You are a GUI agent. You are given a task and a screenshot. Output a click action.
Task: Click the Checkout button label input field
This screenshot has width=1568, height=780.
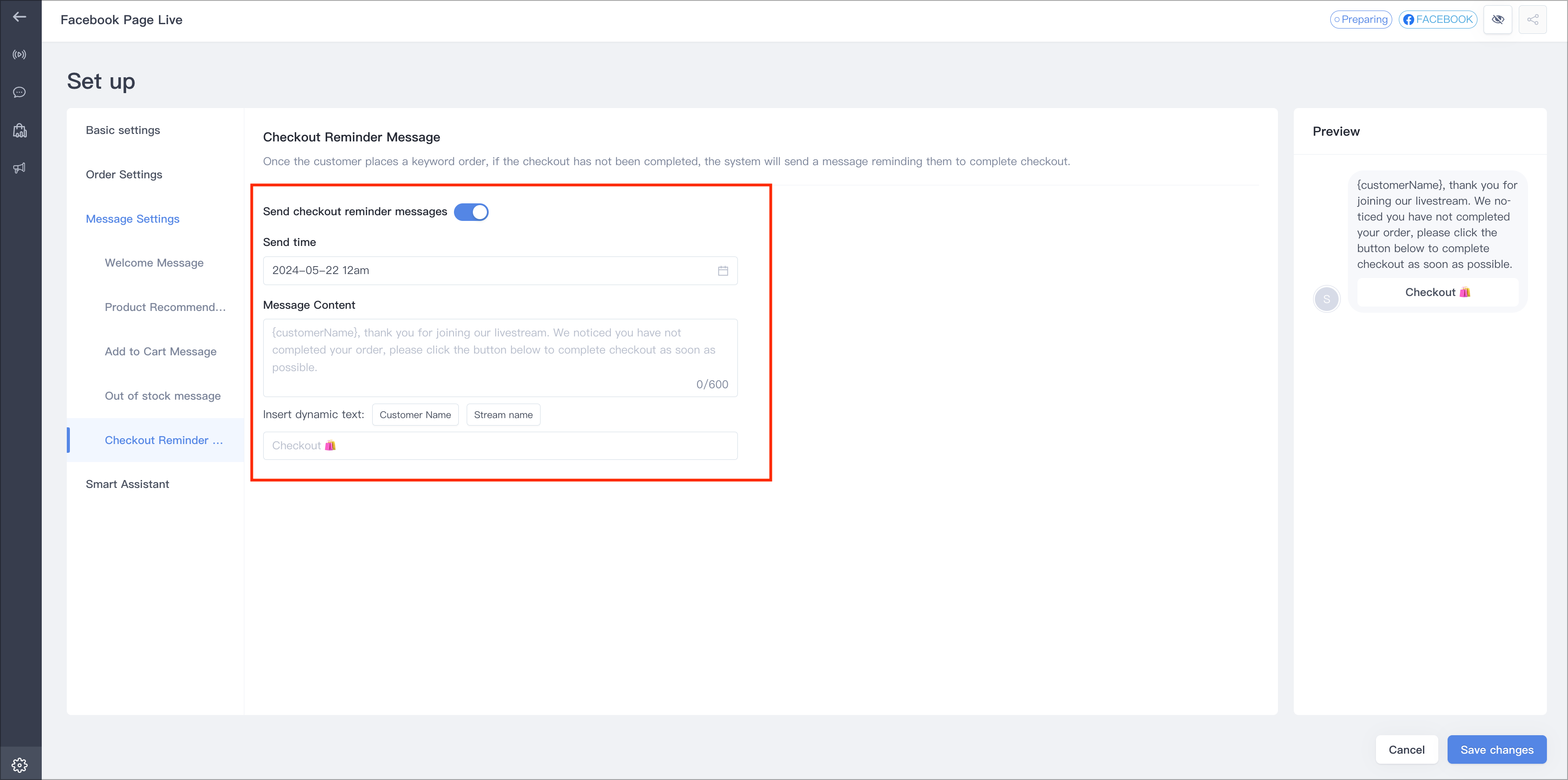[x=500, y=446]
